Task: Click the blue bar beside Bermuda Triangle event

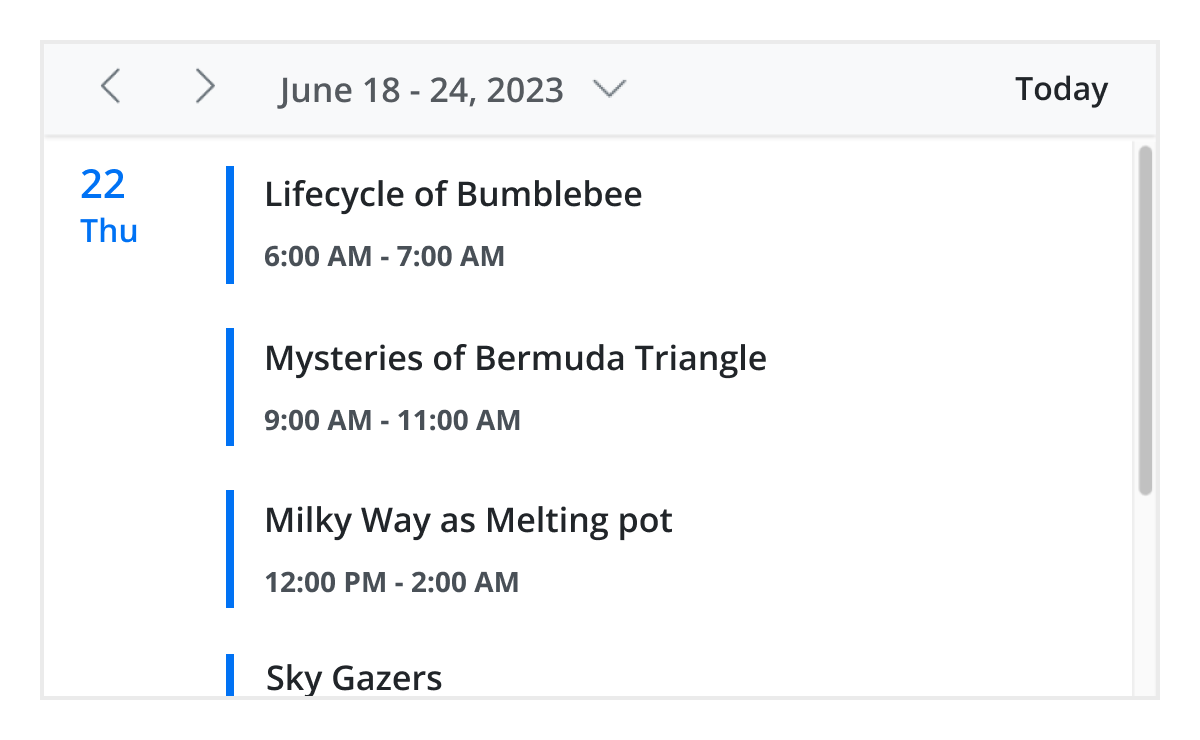Action: click(x=230, y=386)
